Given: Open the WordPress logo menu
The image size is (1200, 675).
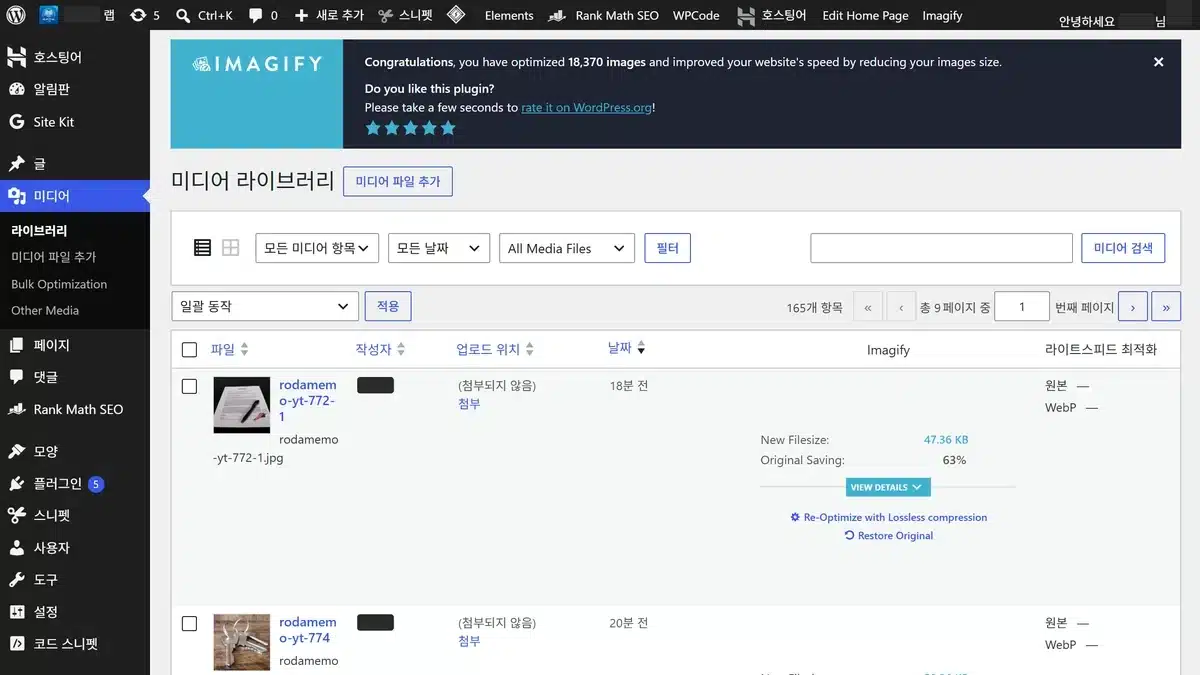Looking at the screenshot, I should click(x=16, y=15).
